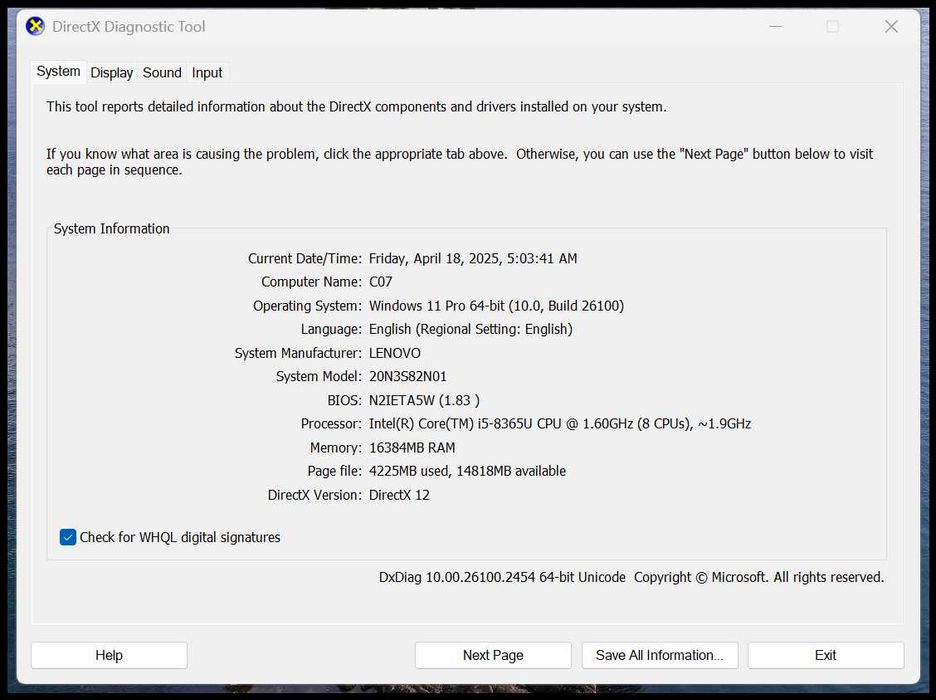Uncheck Check for WHQL digital signatures
The height and width of the screenshot is (700, 936).
68,537
